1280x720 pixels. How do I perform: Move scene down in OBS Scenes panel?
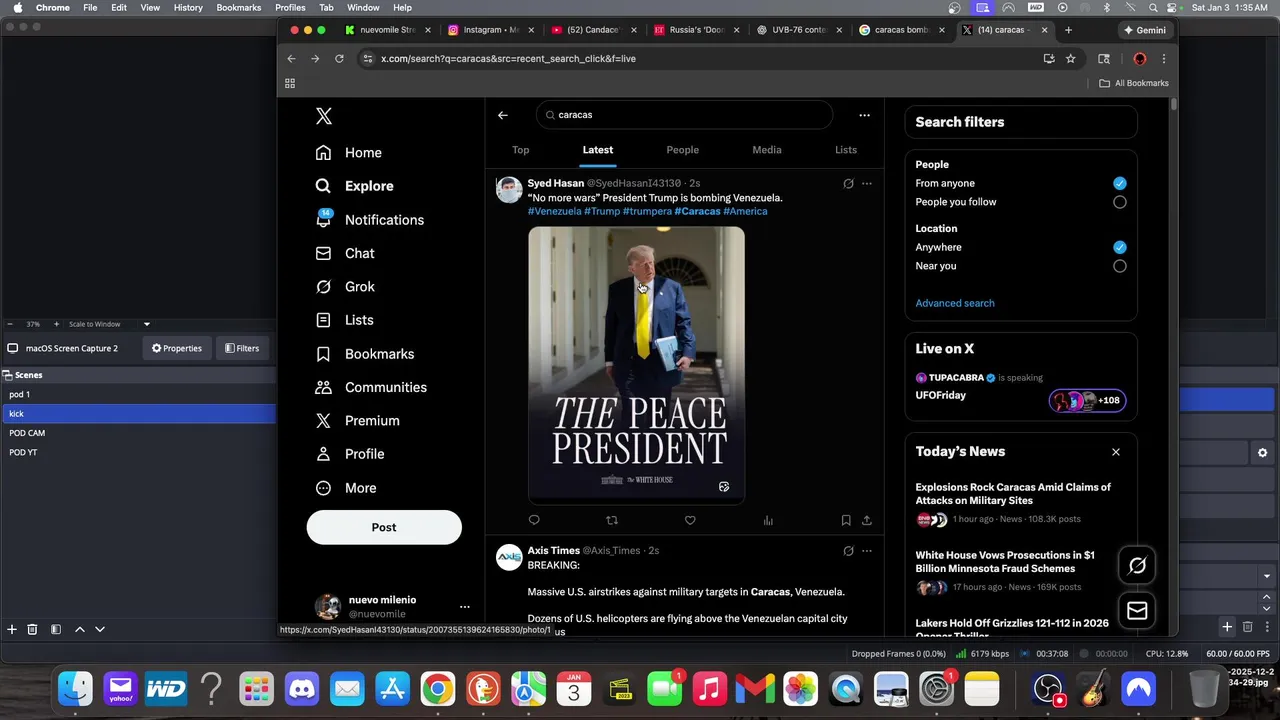pos(100,629)
